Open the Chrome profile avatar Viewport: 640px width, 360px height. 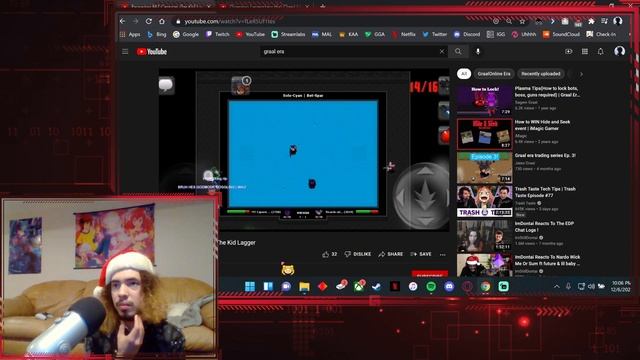[618, 21]
